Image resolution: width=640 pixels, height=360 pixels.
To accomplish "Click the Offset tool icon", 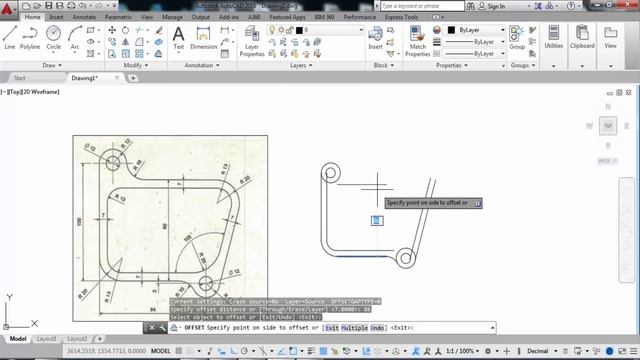I will click(x=159, y=54).
